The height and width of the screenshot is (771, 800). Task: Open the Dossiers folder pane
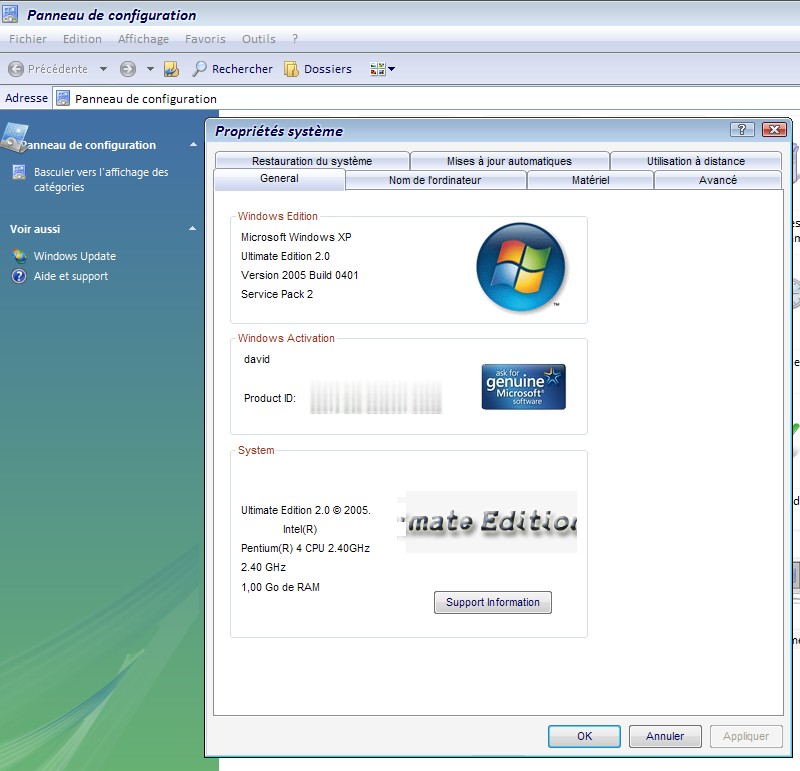(318, 69)
